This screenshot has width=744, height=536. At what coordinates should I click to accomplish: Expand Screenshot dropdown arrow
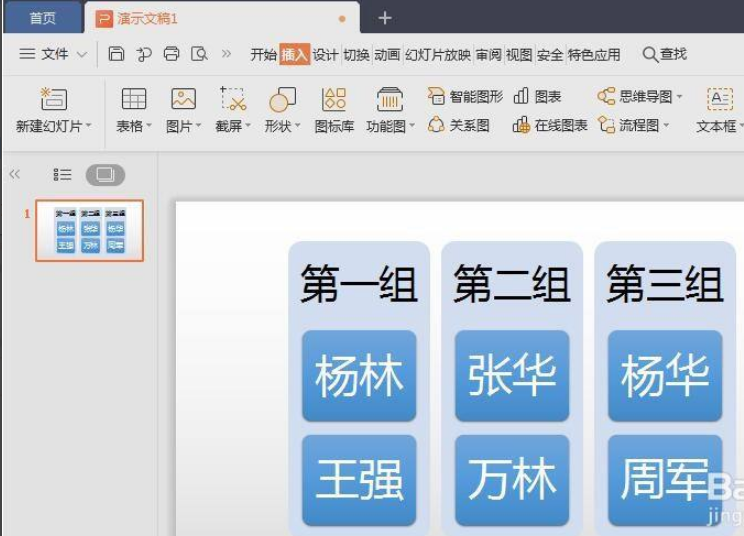pyautogui.click(x=248, y=126)
